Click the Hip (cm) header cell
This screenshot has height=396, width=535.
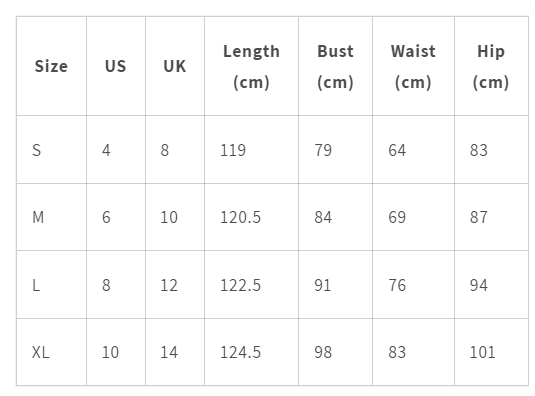[x=491, y=67]
